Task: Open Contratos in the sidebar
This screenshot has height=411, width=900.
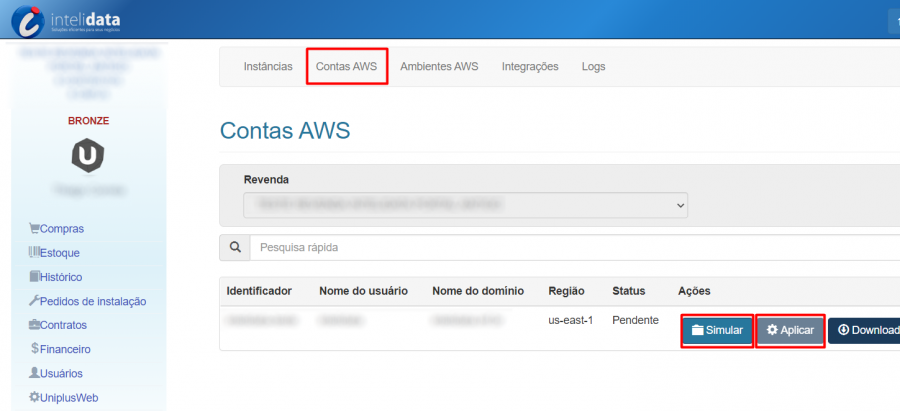Action: [x=62, y=325]
